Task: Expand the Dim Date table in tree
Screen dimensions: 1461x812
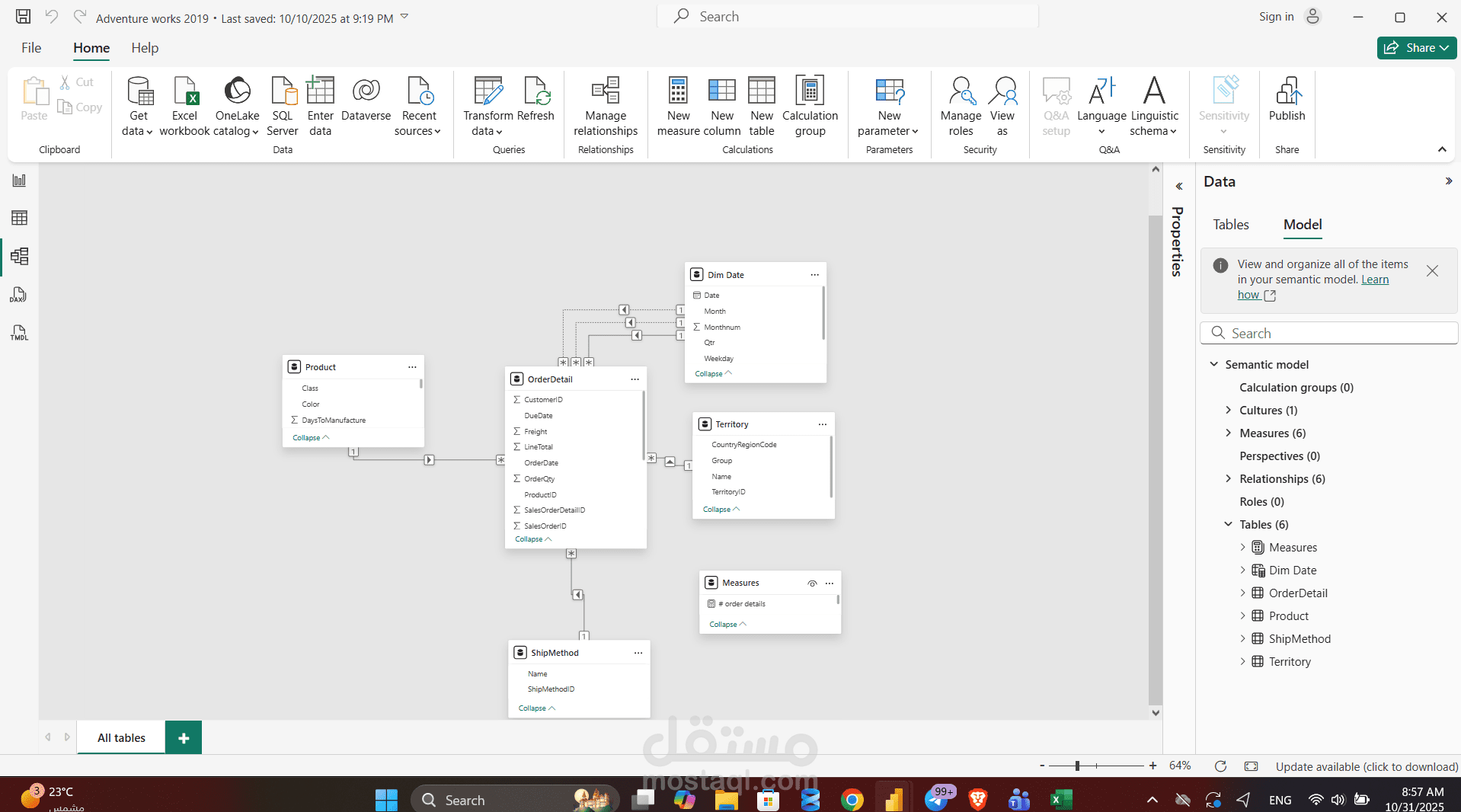Action: [x=1242, y=570]
